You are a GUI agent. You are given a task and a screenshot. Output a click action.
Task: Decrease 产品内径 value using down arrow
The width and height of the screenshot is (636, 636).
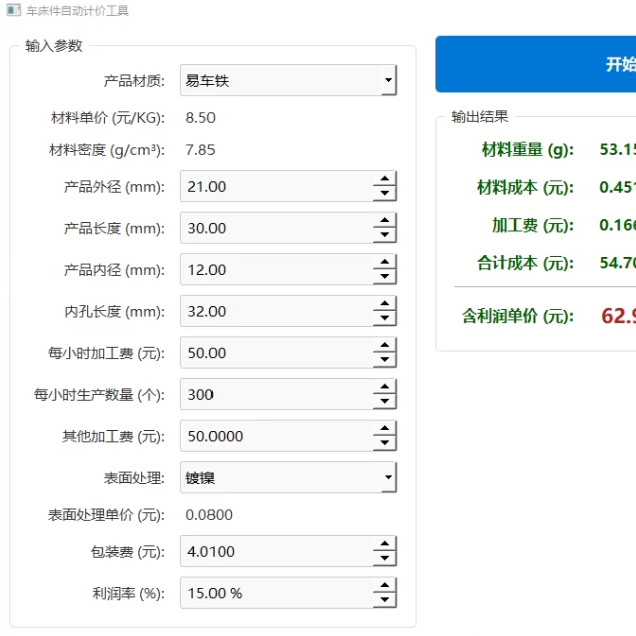point(385,278)
